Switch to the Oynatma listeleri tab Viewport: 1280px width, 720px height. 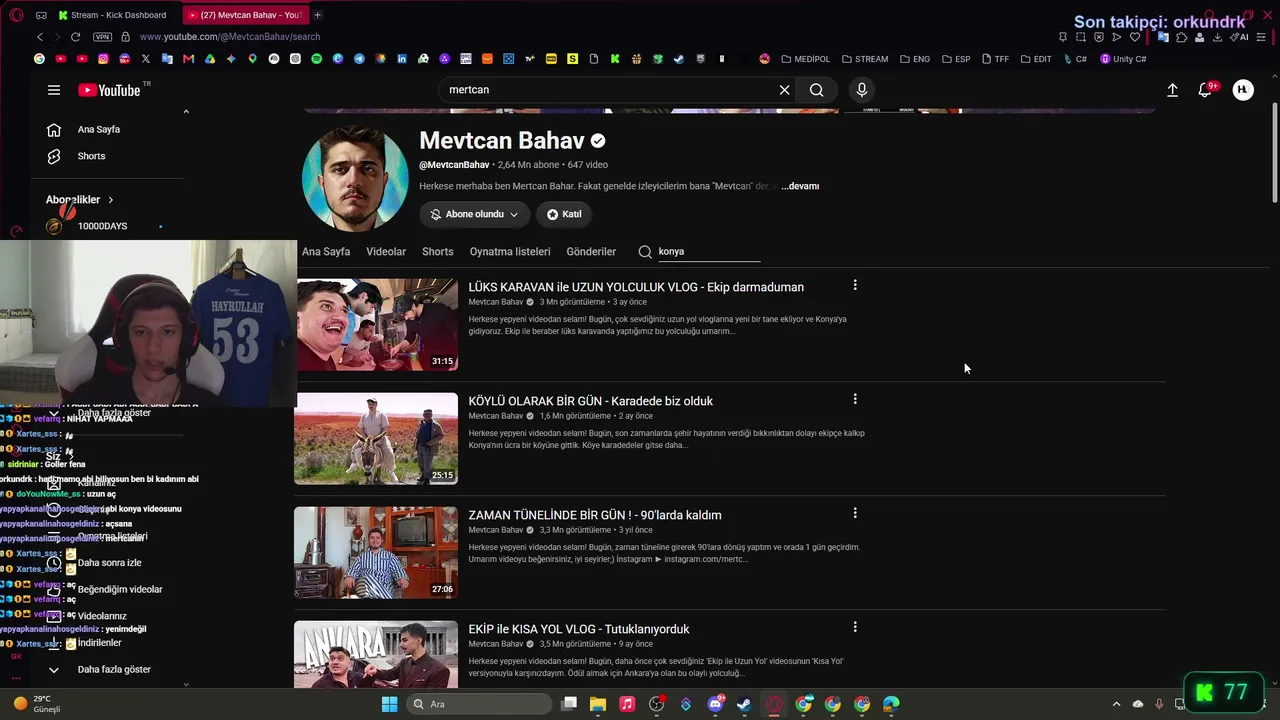[510, 252]
